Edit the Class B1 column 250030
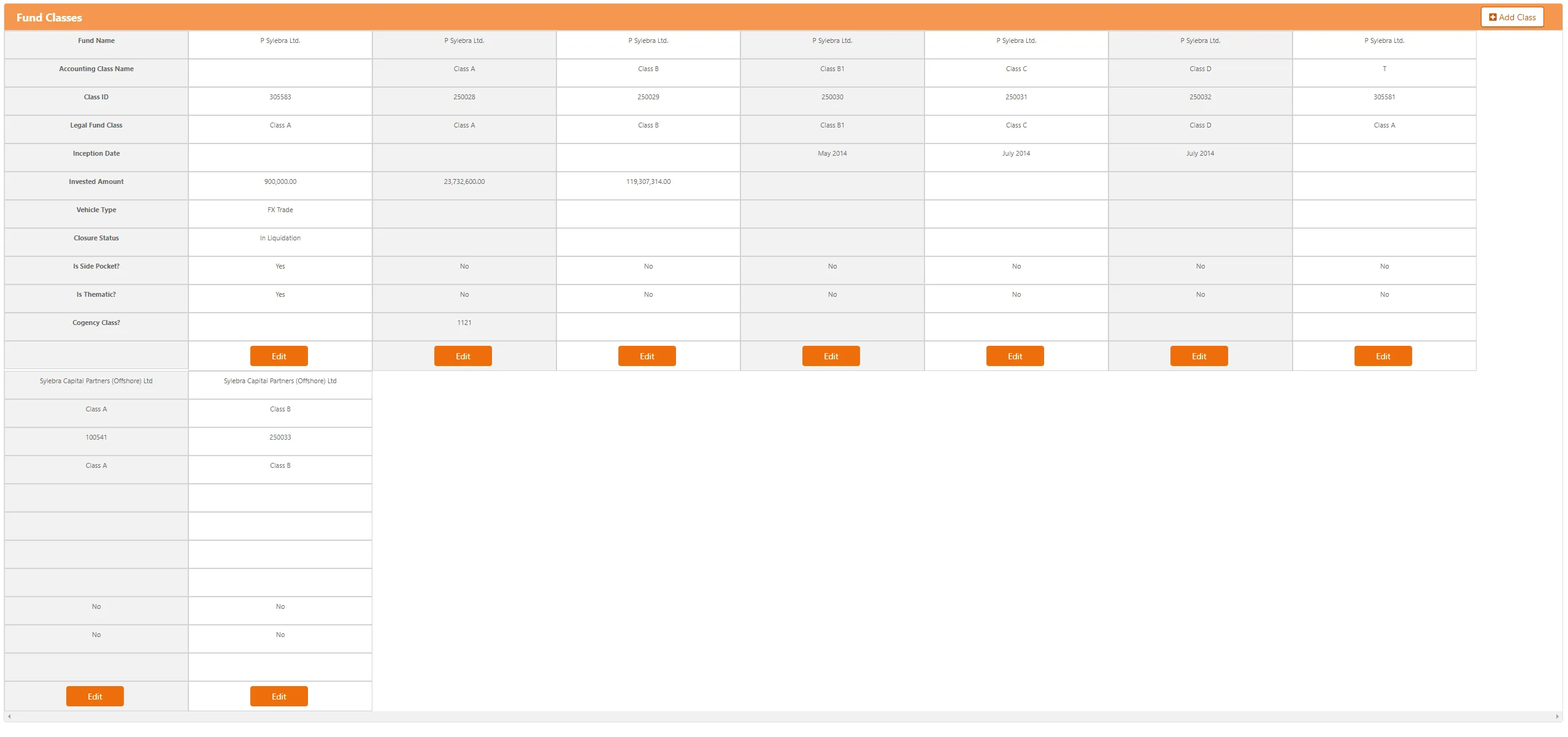The width and height of the screenshot is (1568, 737). click(x=831, y=356)
